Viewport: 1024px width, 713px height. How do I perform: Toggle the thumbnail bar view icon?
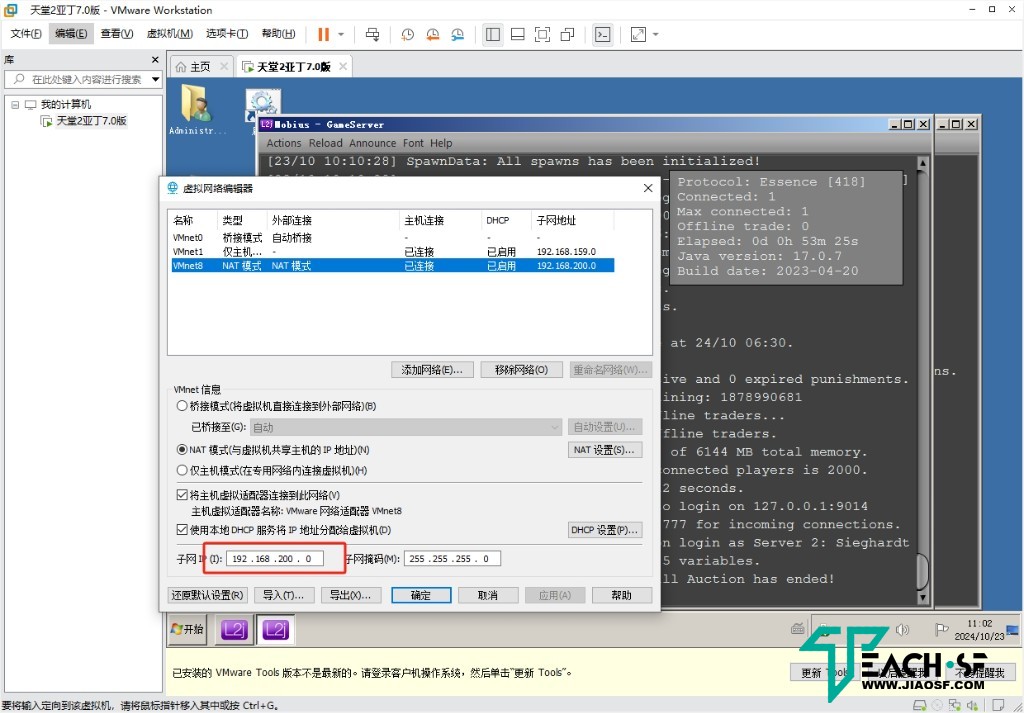pos(518,35)
